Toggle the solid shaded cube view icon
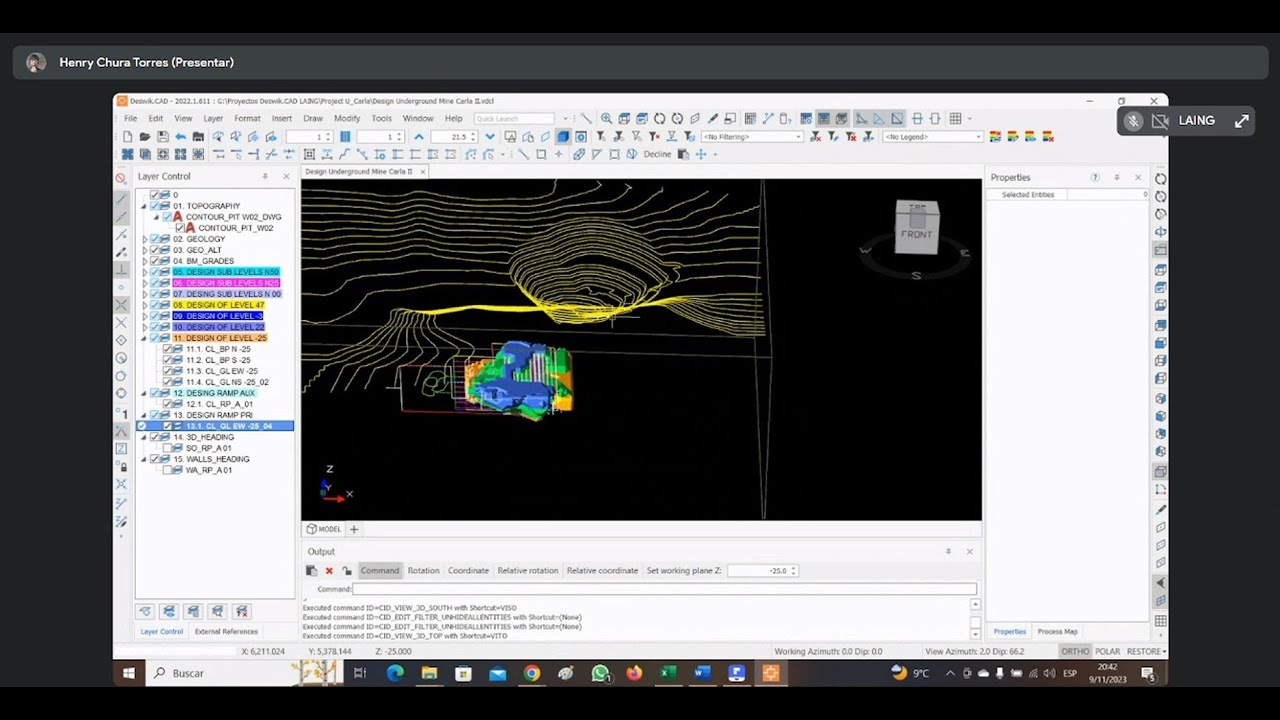The height and width of the screenshot is (720, 1280). coord(563,137)
